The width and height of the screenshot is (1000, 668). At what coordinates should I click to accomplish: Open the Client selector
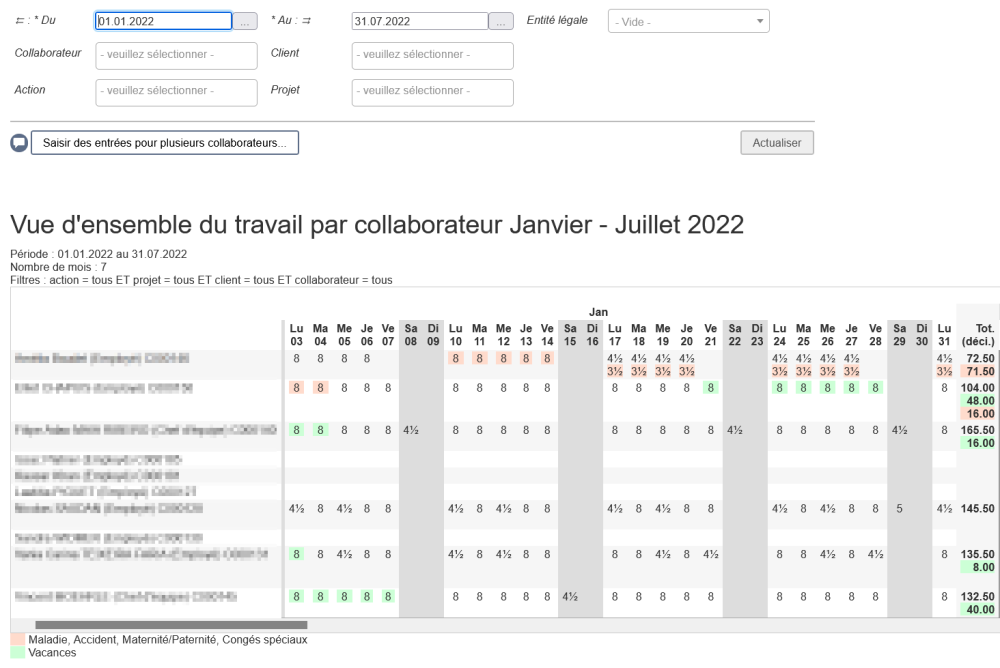coord(432,55)
